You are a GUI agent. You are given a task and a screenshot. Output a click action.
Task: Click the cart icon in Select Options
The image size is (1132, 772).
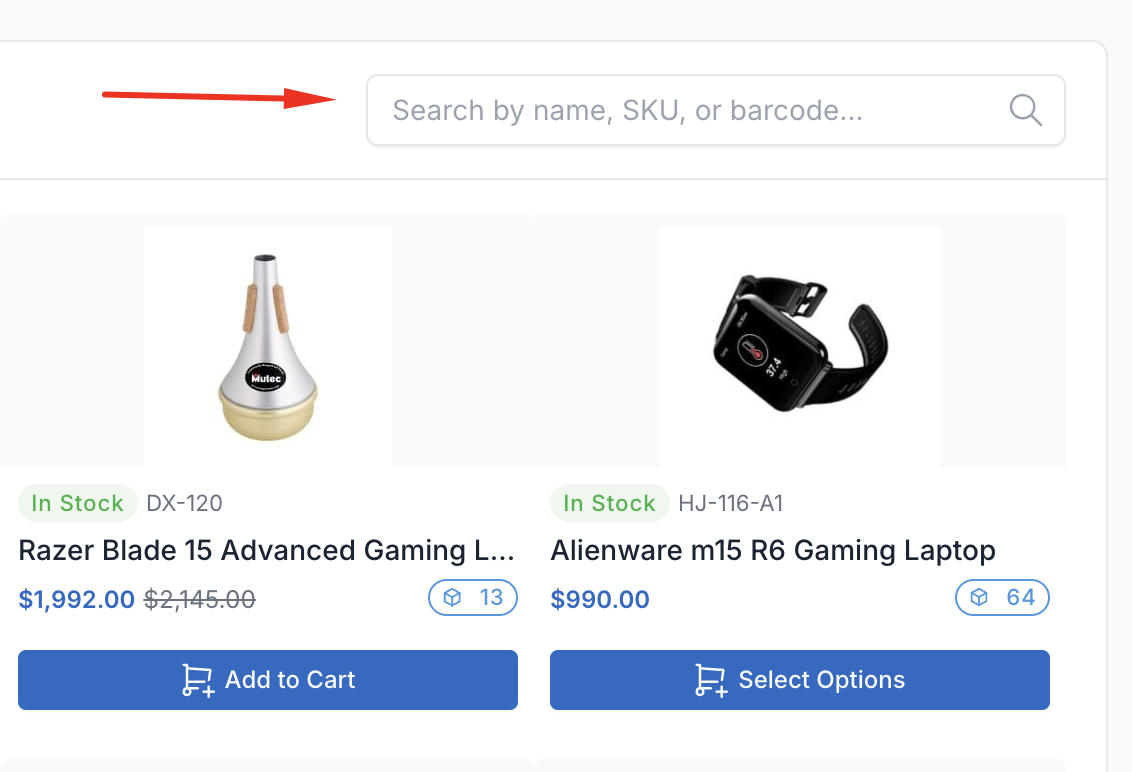[710, 681]
